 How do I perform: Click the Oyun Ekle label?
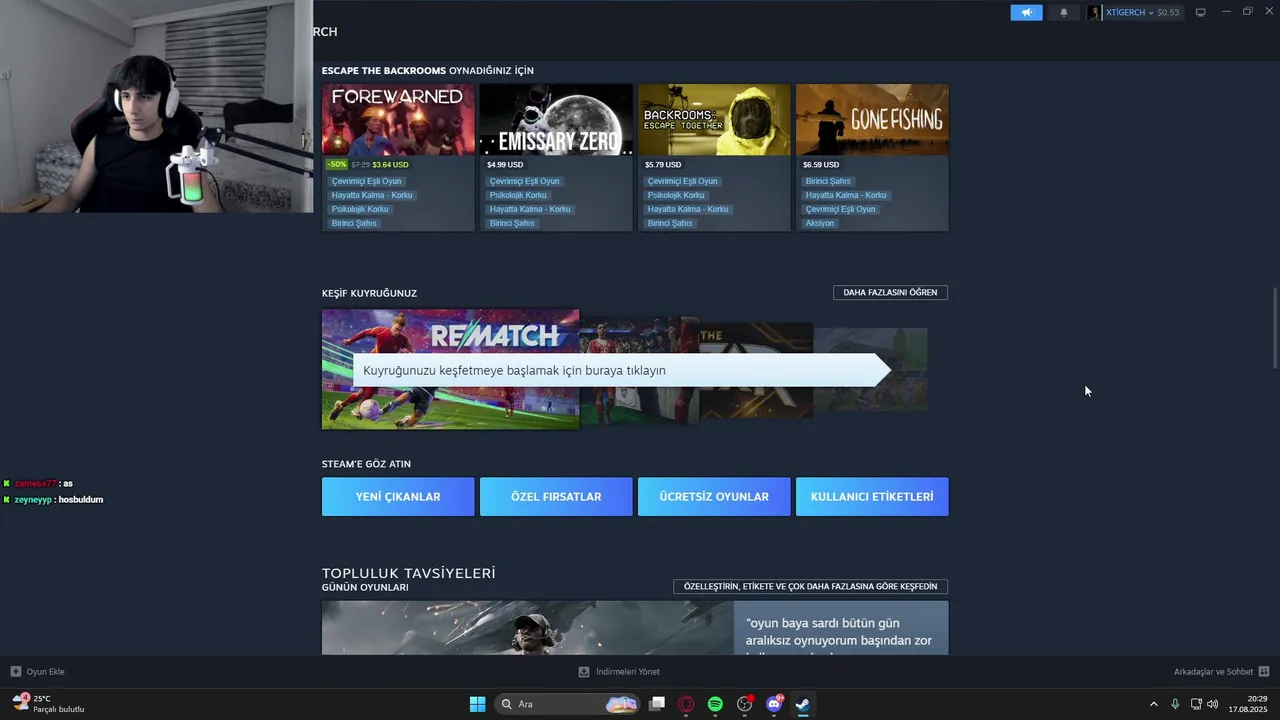click(46, 672)
